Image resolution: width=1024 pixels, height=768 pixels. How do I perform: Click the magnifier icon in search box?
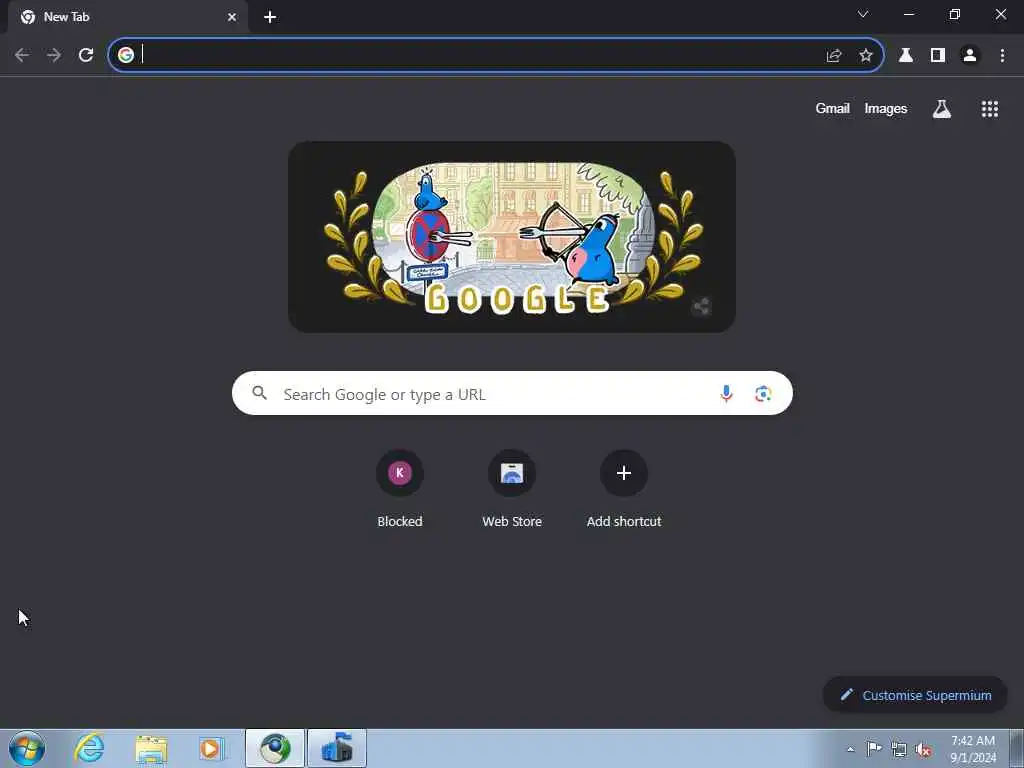259,393
